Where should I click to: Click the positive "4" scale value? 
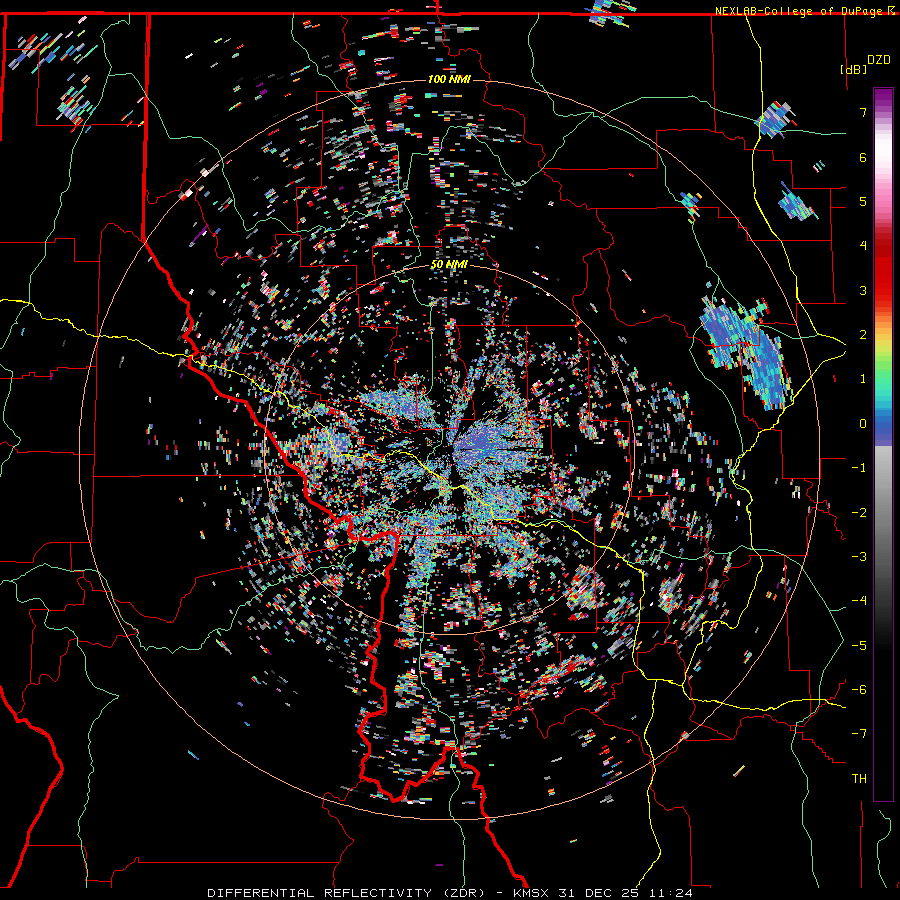click(863, 246)
